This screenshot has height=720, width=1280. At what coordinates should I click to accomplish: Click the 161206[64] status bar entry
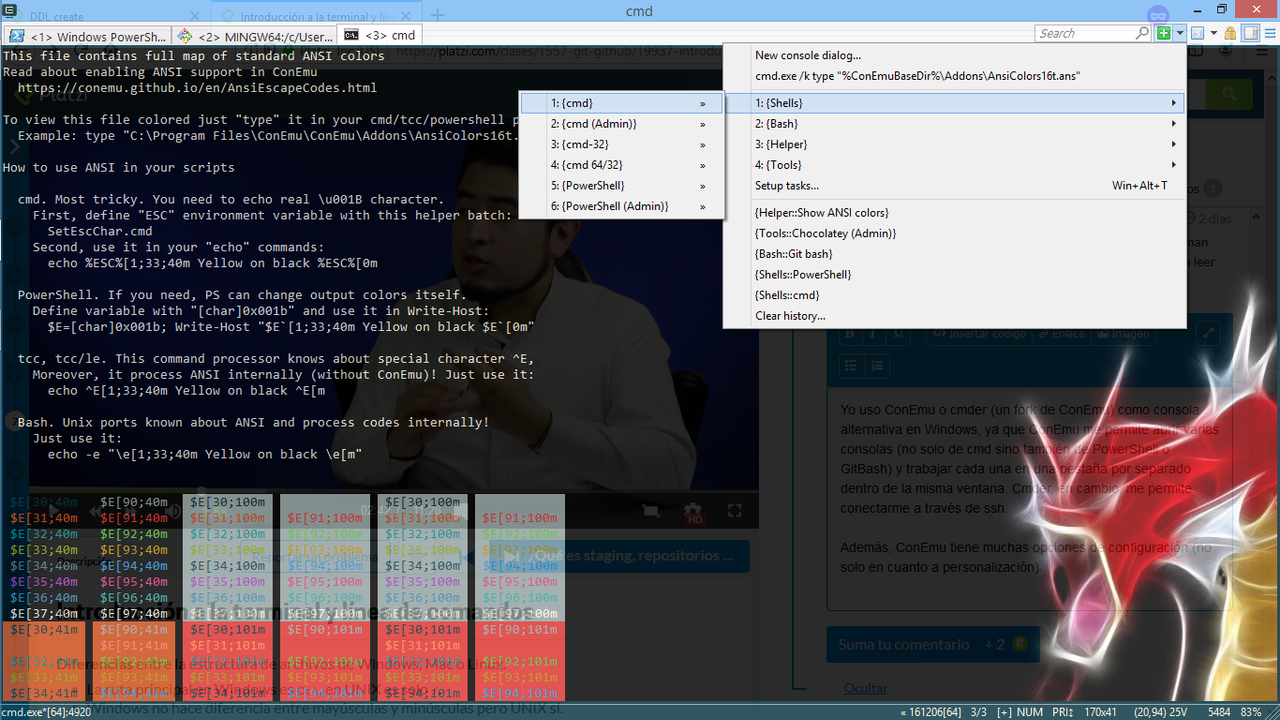932,712
